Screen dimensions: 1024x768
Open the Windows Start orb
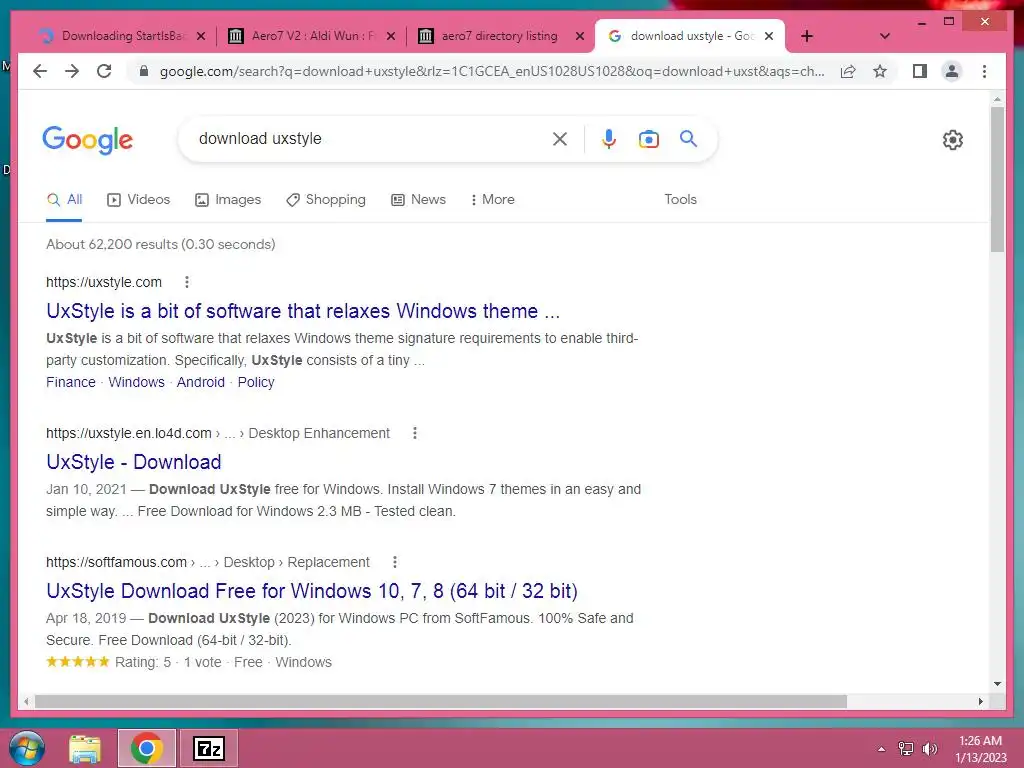26,748
